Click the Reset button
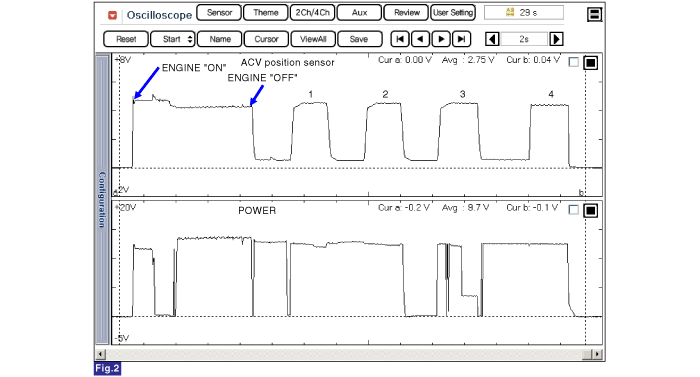700x377 pixels. tap(126, 39)
